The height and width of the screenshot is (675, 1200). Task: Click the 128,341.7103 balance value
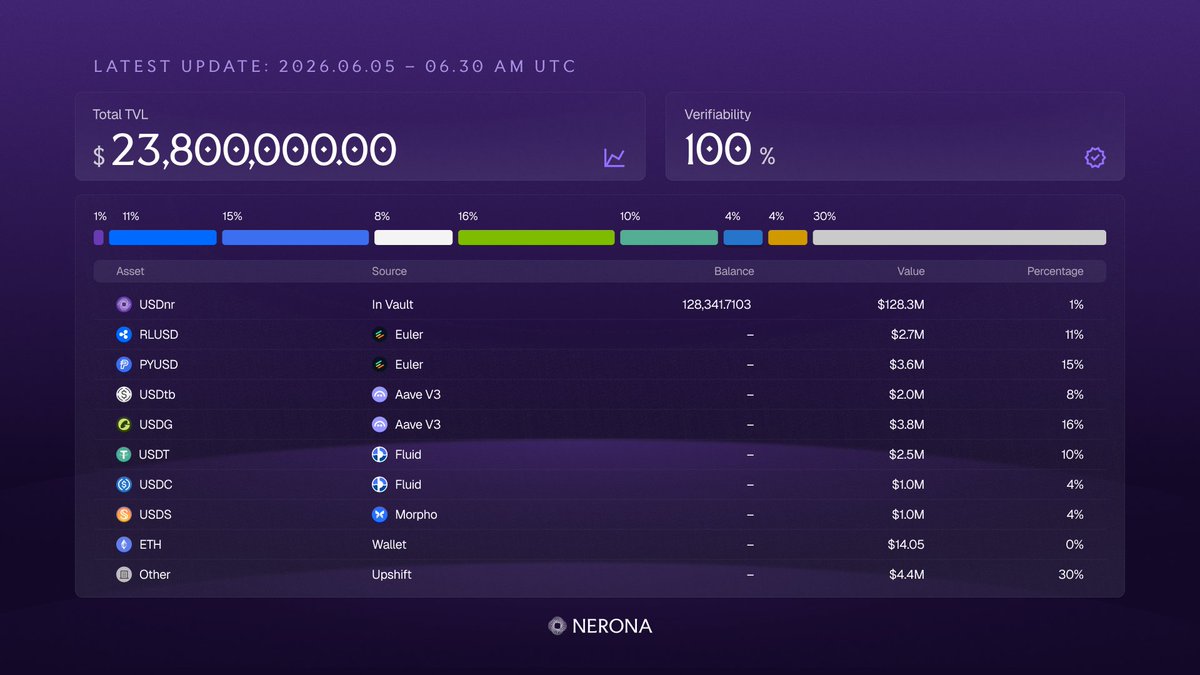[716, 304]
